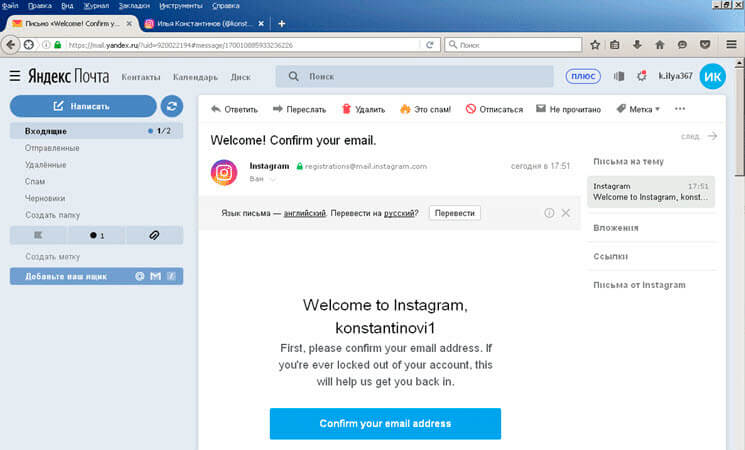Open the Входящие folder
This screenshot has width=745, height=450.
tap(96, 131)
